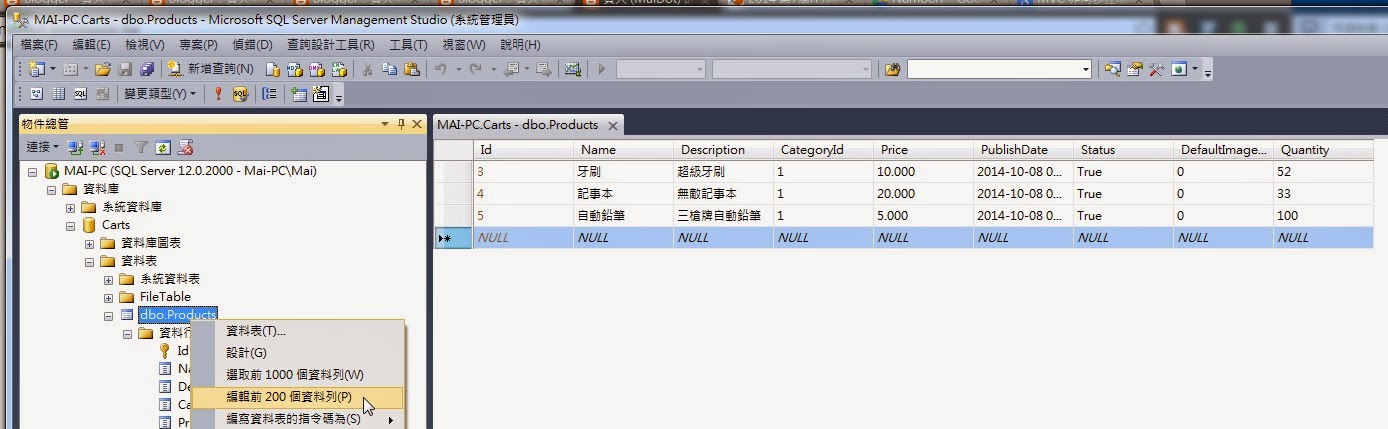Click the Price cell 5.000

(x=924, y=216)
